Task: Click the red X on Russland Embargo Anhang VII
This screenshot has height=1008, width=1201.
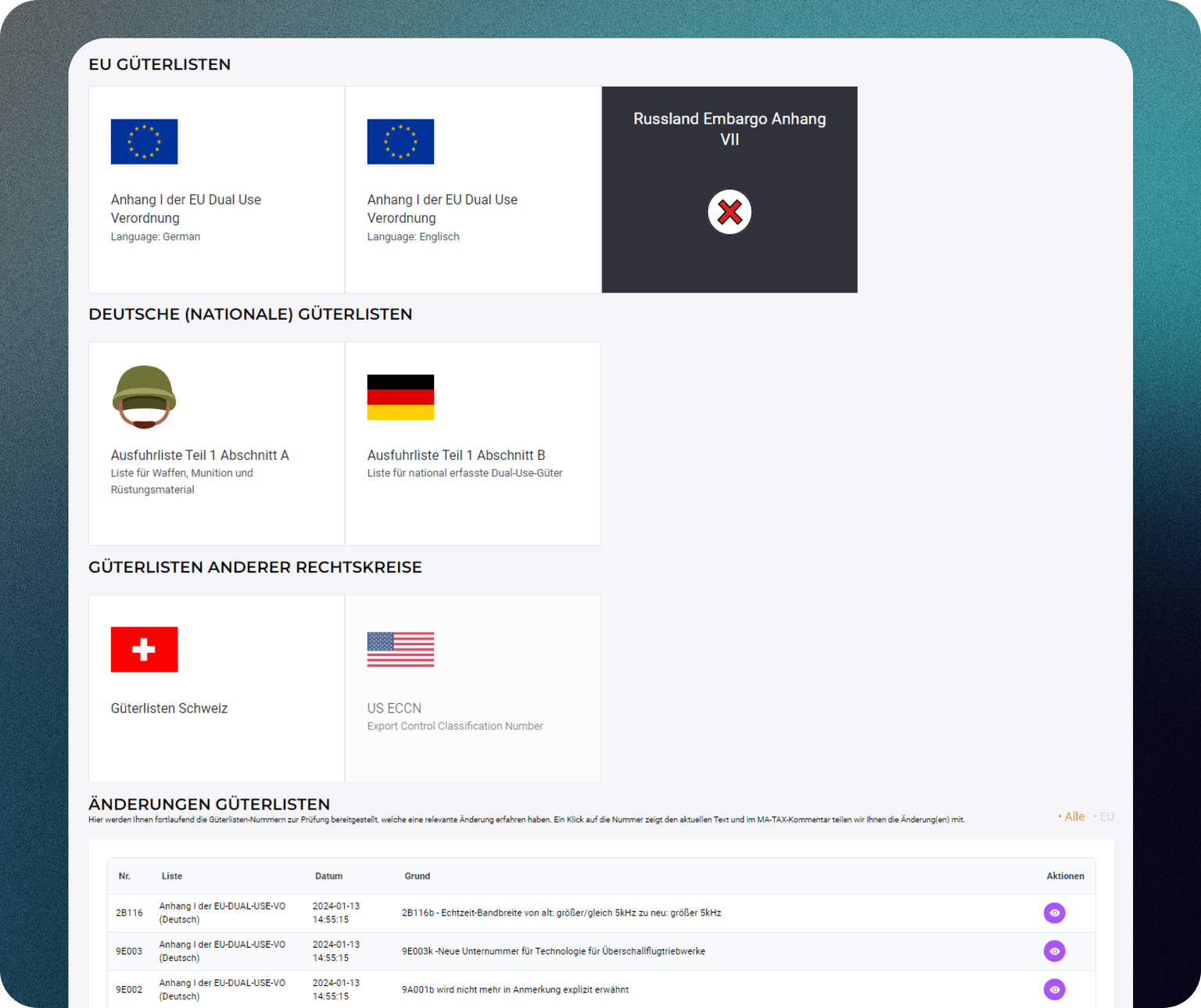Action: (729, 211)
